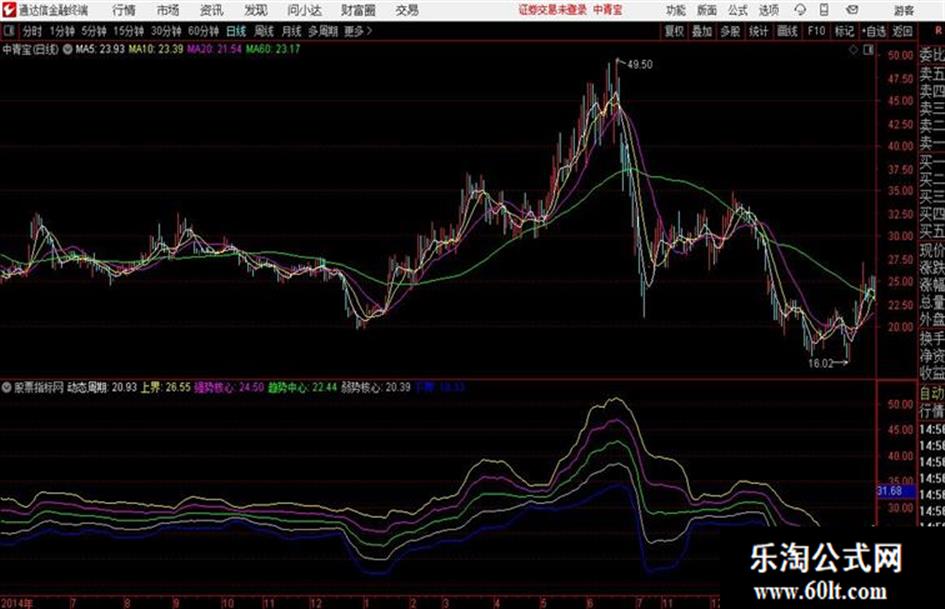Click the 16.02 low price marker
945x609 pixels.
[x=820, y=363]
